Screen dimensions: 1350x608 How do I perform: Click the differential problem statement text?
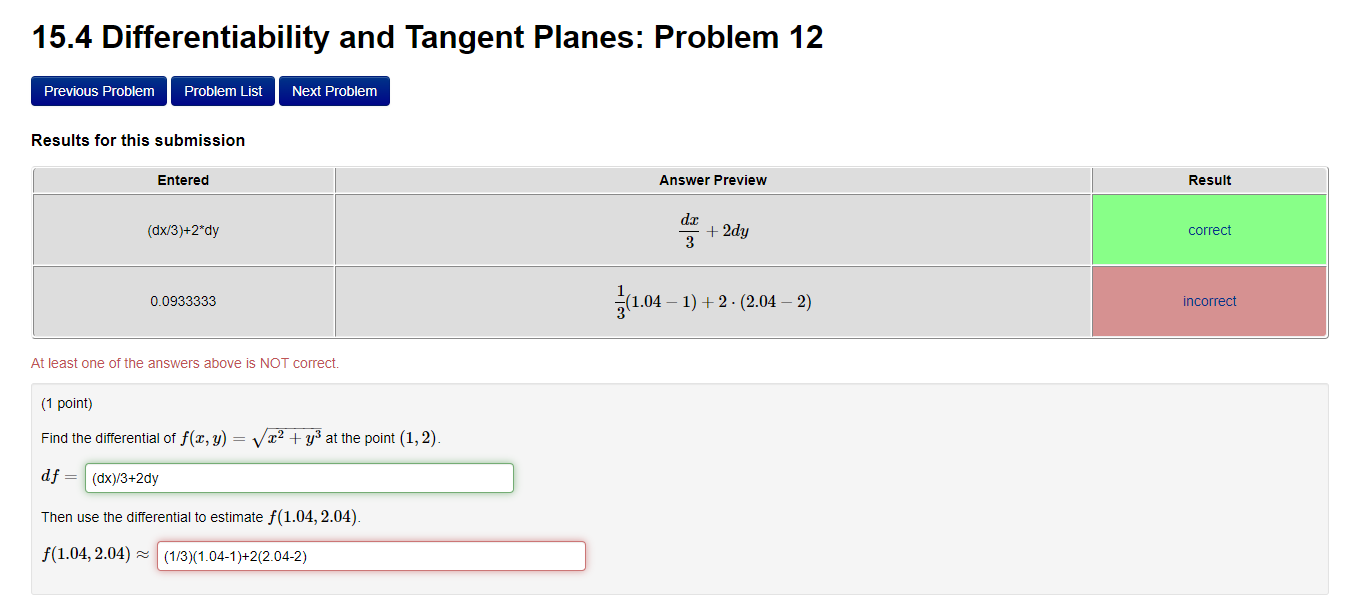[x=240, y=437]
